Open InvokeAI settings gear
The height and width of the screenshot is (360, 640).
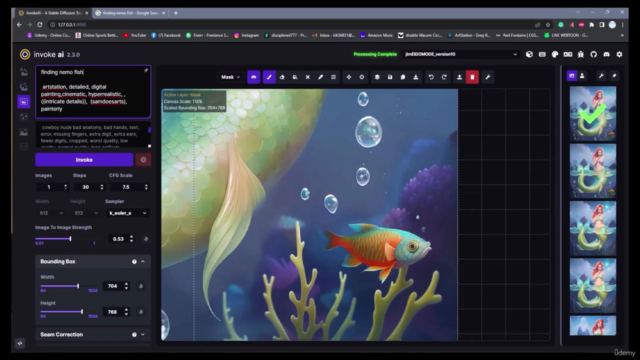(x=619, y=54)
